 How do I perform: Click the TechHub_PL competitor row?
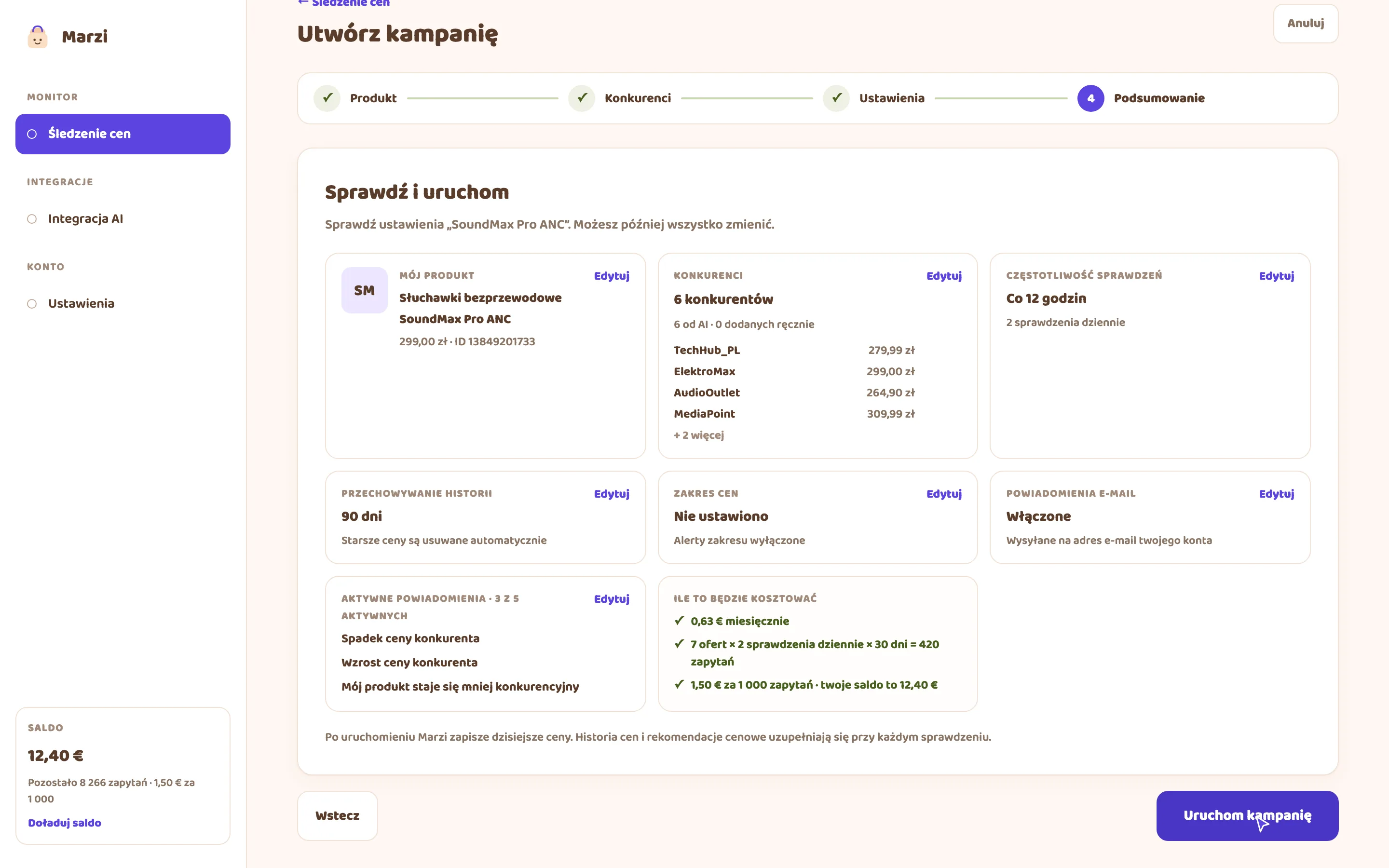(794, 350)
